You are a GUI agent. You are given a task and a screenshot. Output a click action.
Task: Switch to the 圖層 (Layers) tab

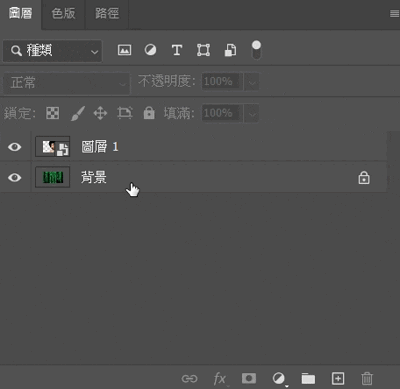coord(21,14)
